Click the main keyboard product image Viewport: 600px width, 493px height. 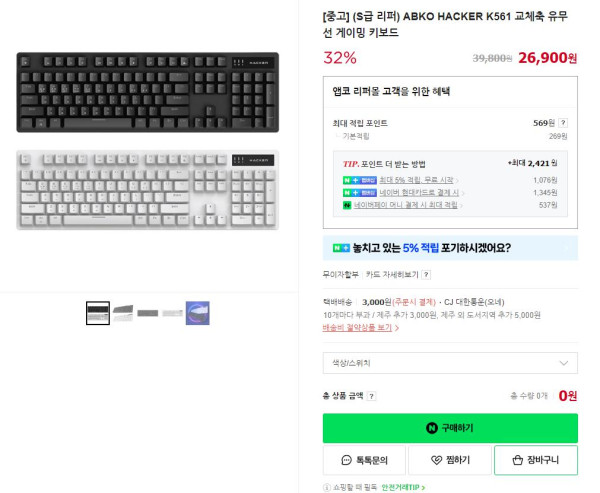pos(148,141)
